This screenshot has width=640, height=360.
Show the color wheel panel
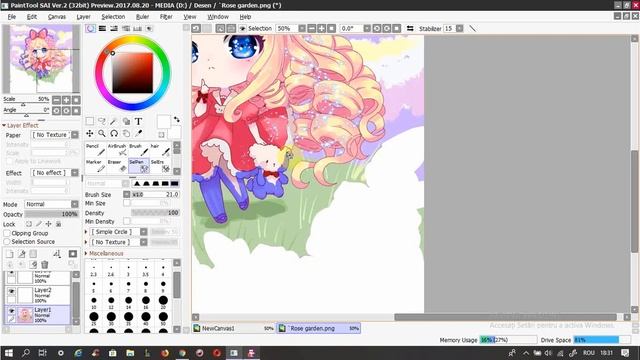(x=91, y=28)
